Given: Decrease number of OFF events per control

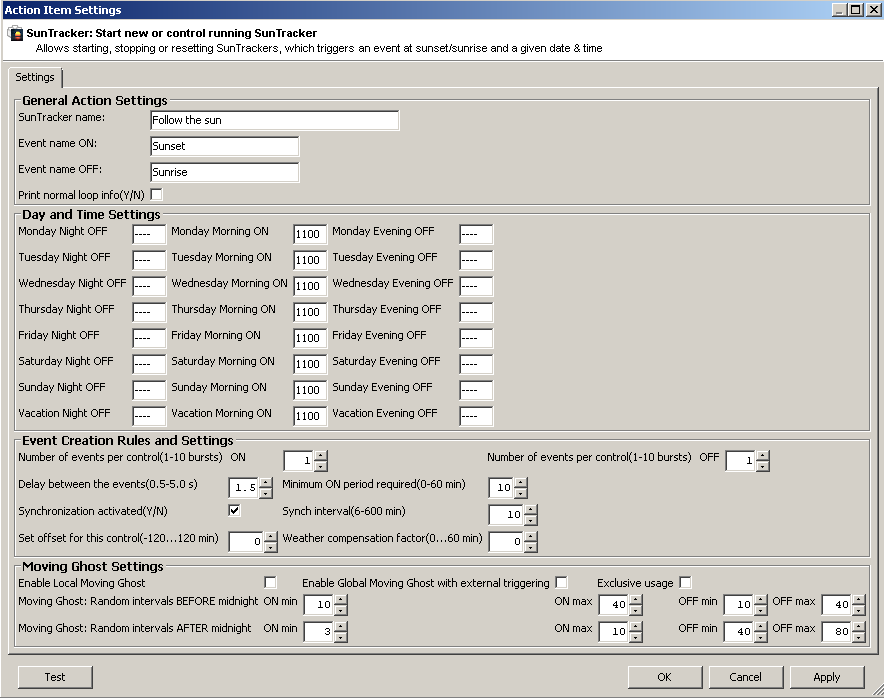Looking at the screenshot, I should point(763,466).
